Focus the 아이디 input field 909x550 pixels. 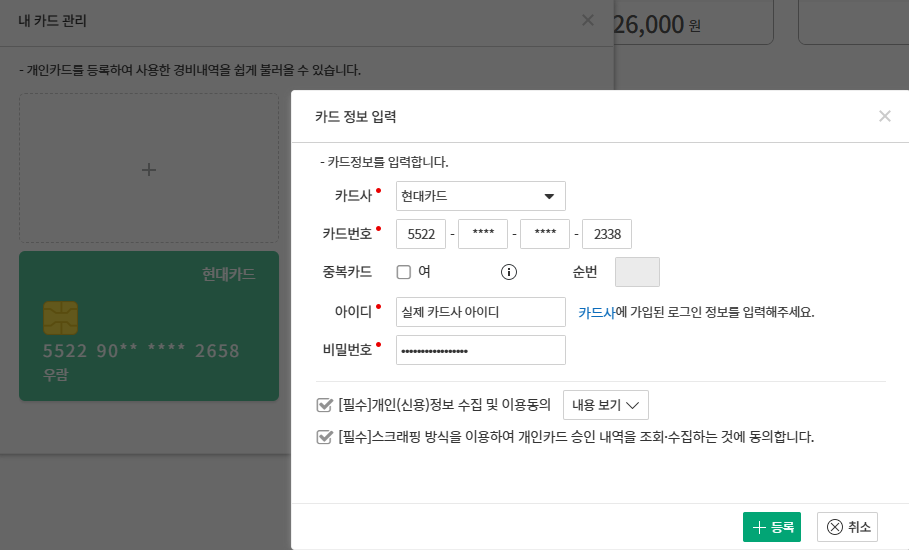tap(481, 312)
